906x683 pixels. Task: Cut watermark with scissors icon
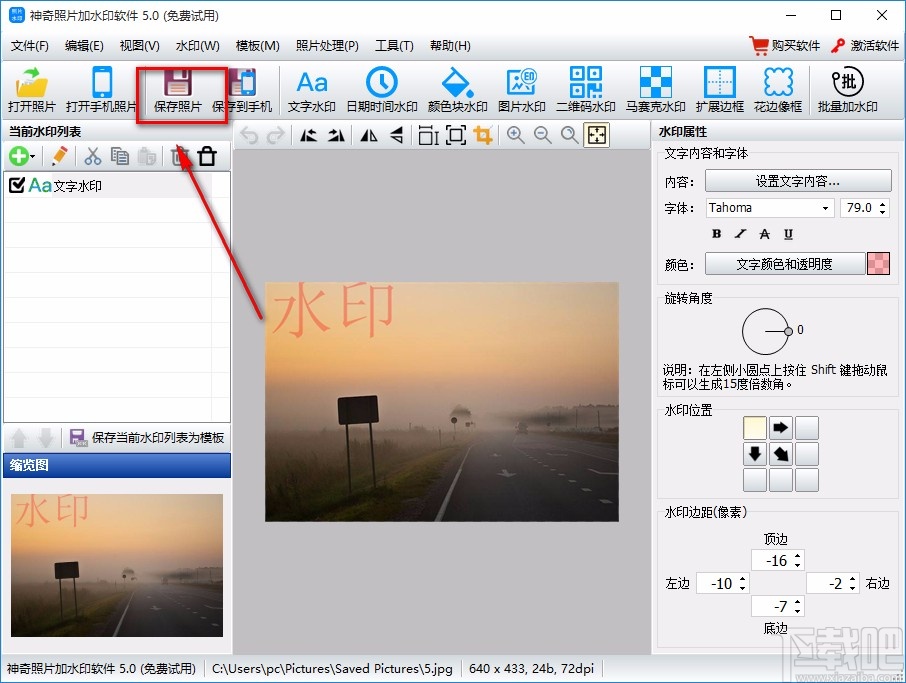[x=92, y=156]
